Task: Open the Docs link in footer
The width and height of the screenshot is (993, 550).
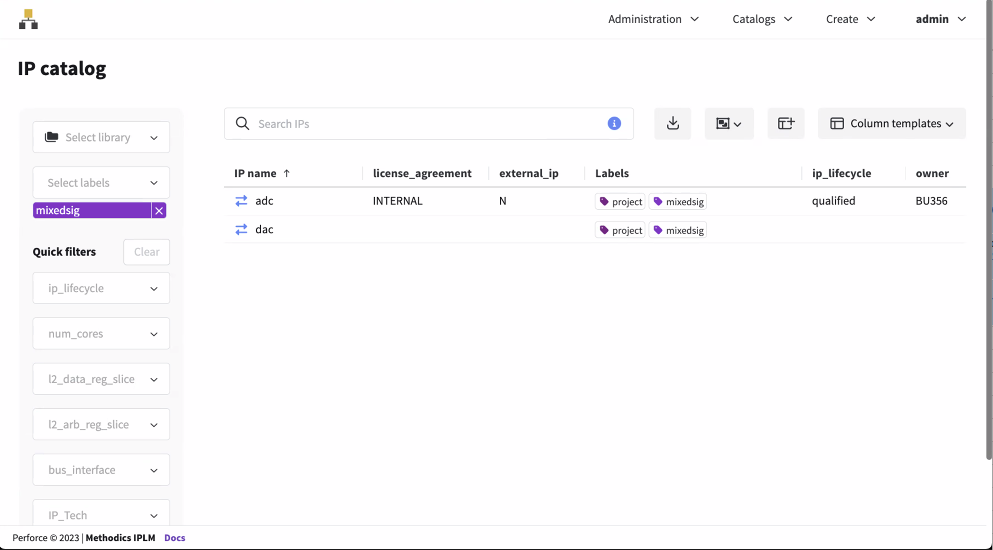Action: click(175, 538)
